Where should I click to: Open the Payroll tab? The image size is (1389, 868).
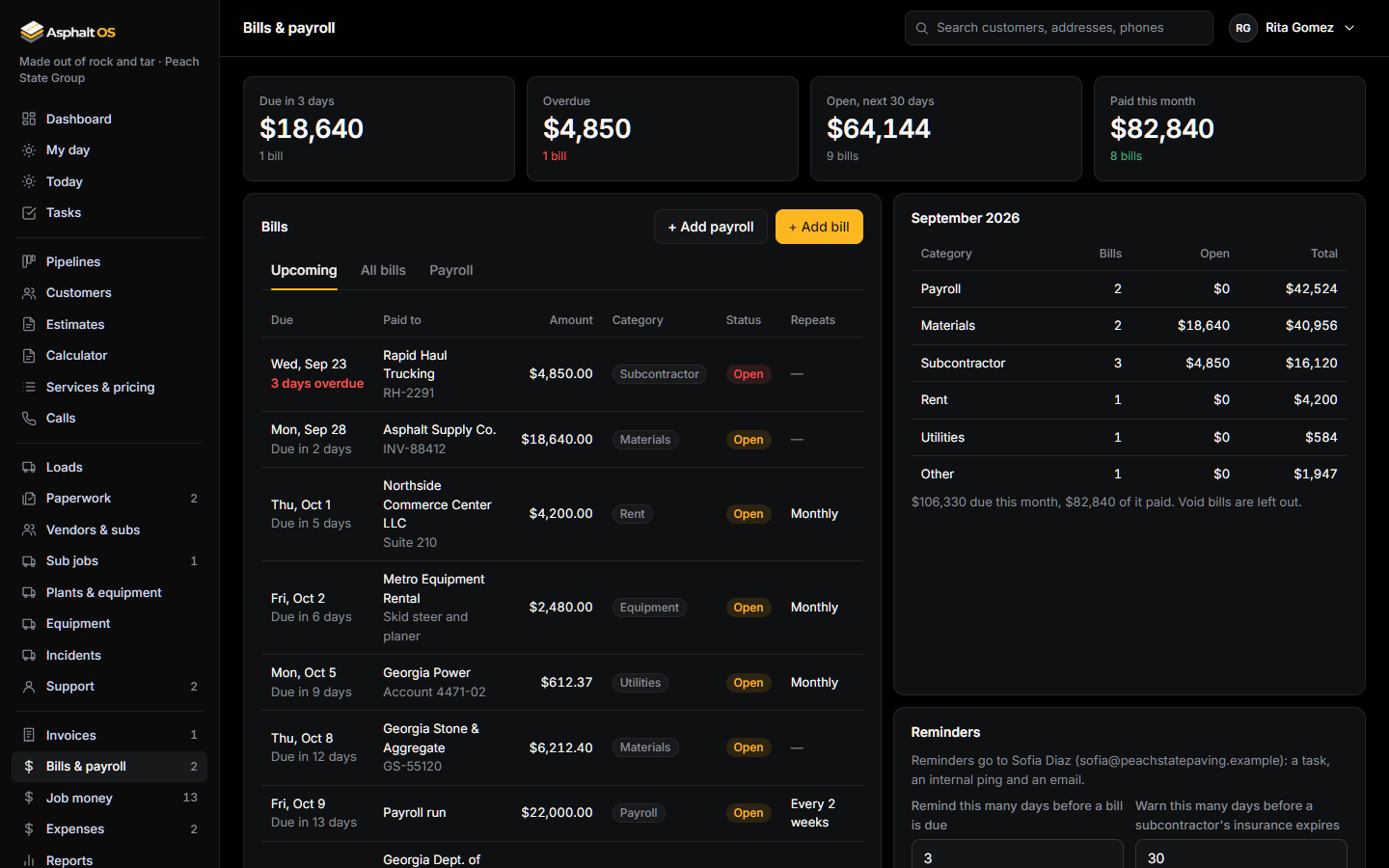[x=451, y=271]
